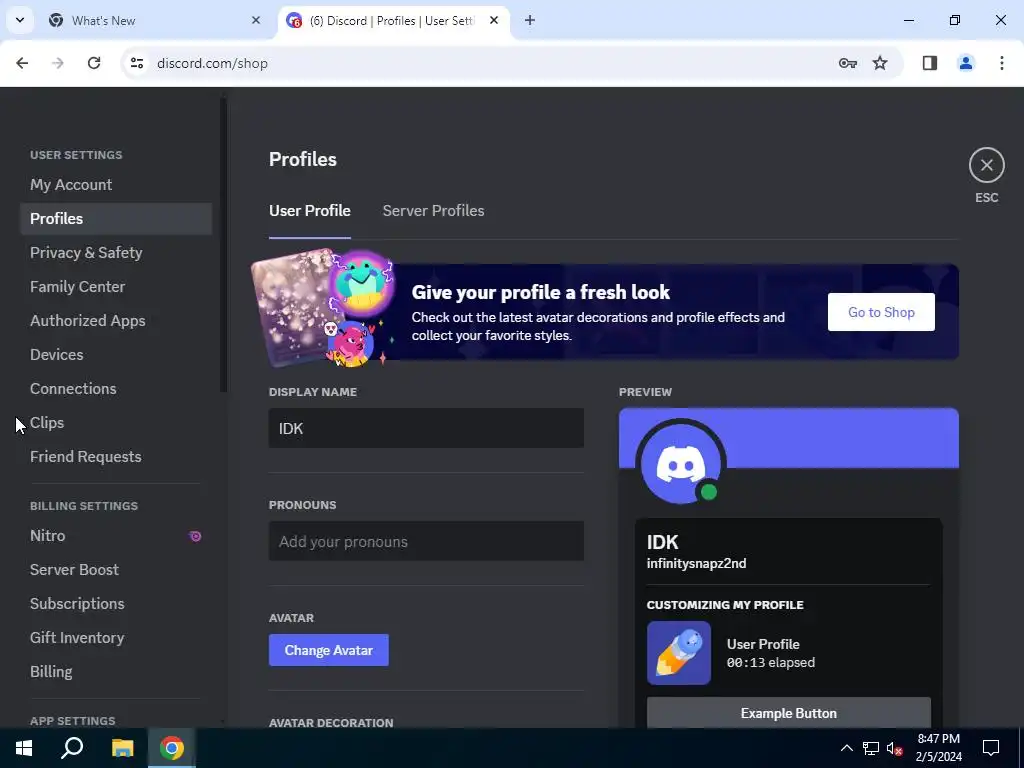Click the pronouns input field
The image size is (1024, 768).
coord(426,541)
